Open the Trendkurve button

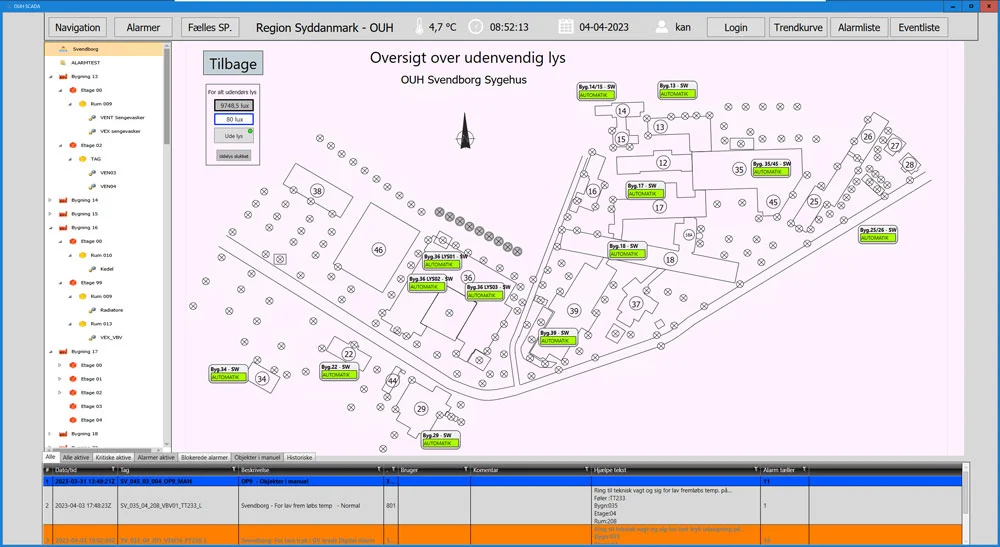pos(798,27)
